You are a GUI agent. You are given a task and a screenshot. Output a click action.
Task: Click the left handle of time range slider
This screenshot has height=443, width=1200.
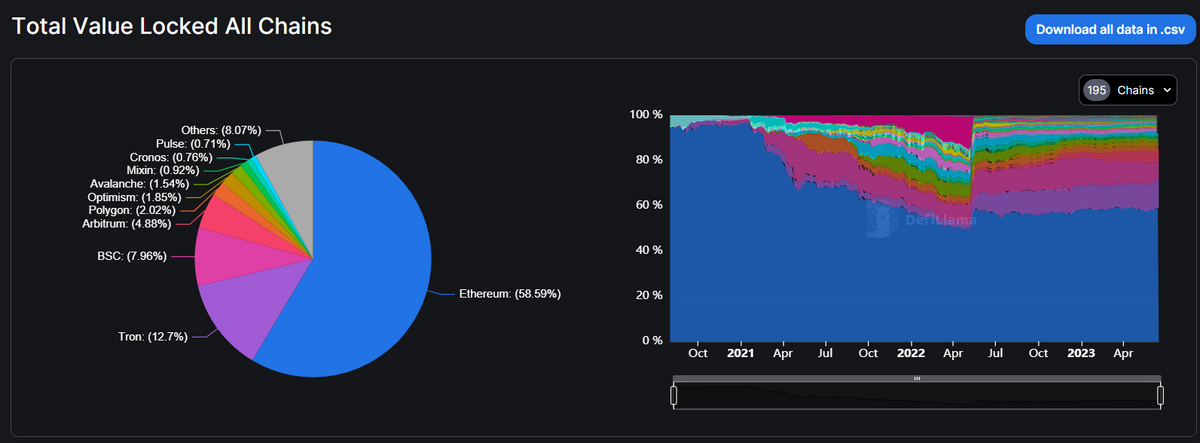click(x=674, y=396)
